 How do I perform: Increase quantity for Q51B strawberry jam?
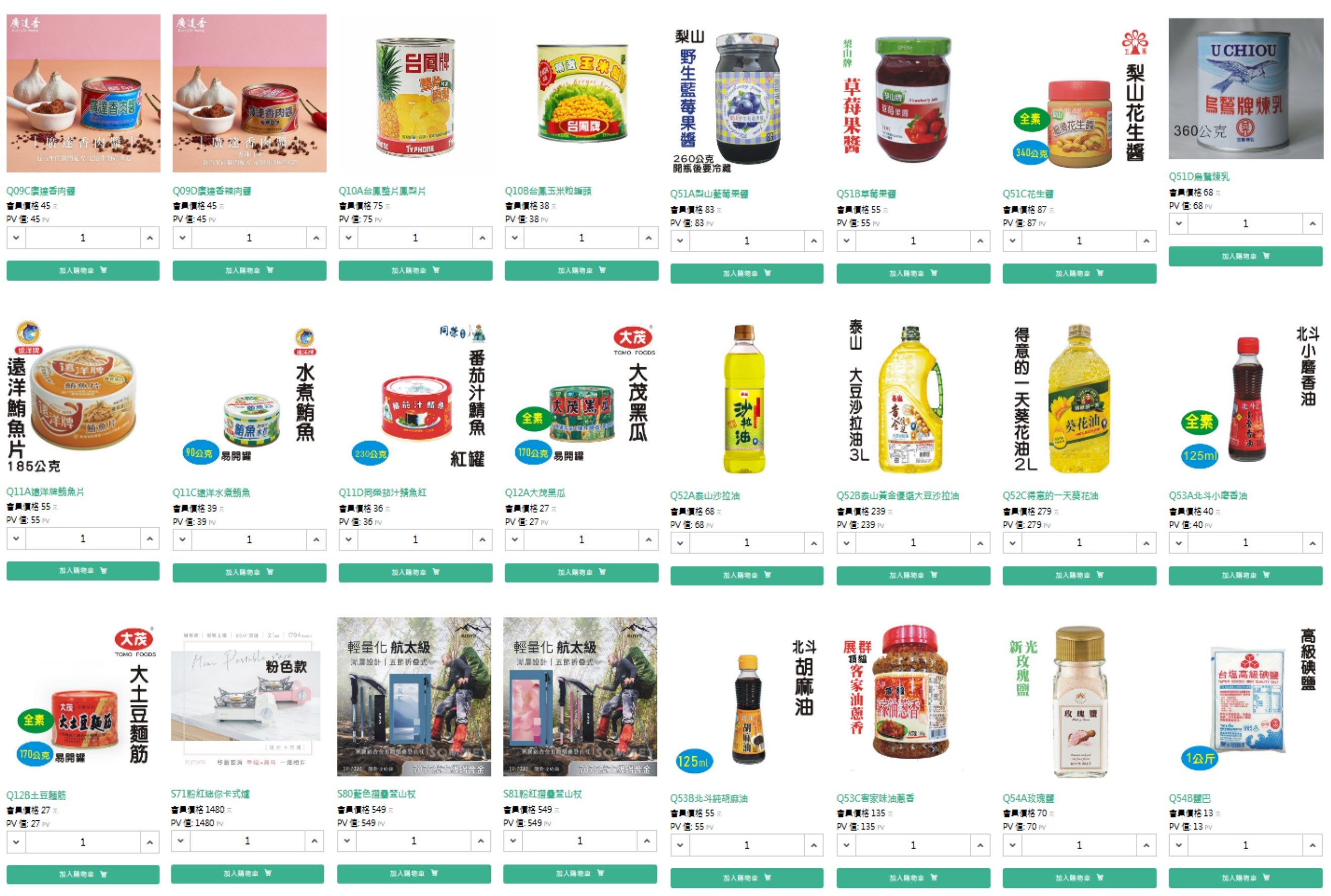[x=980, y=241]
